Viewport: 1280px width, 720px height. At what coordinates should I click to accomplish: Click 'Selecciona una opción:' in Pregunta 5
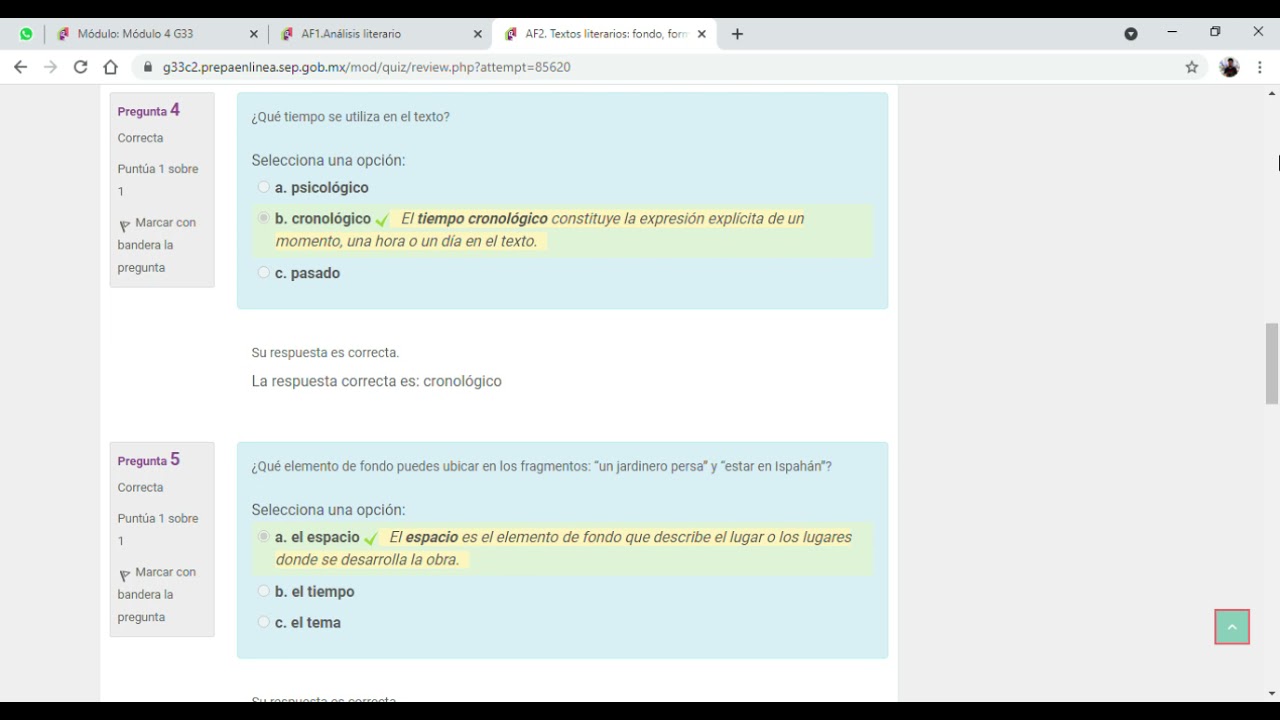(x=328, y=510)
